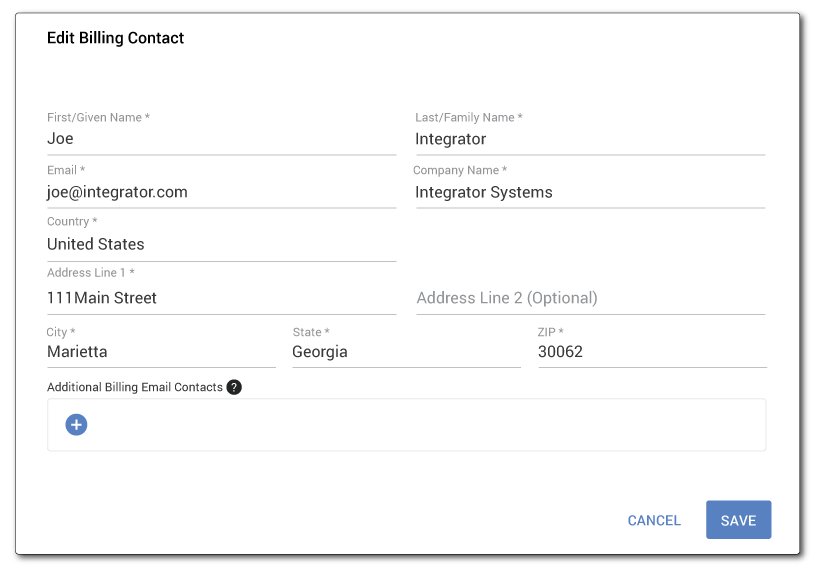Image resolution: width=816 pixels, height=578 pixels.
Task: Save the billing contact changes
Action: (738, 520)
